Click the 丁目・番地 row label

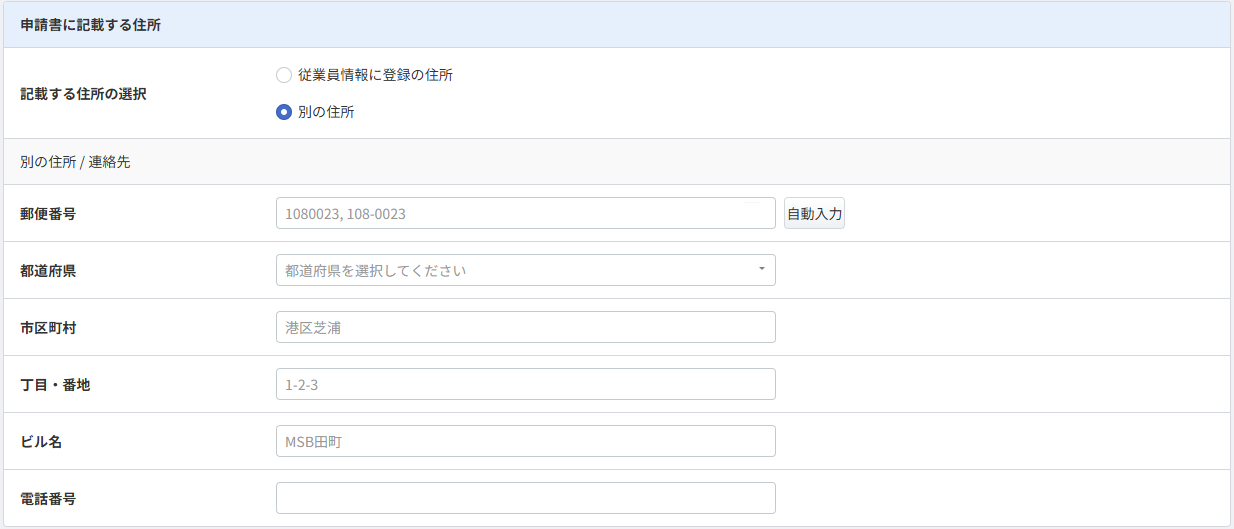pyautogui.click(x=55, y=385)
